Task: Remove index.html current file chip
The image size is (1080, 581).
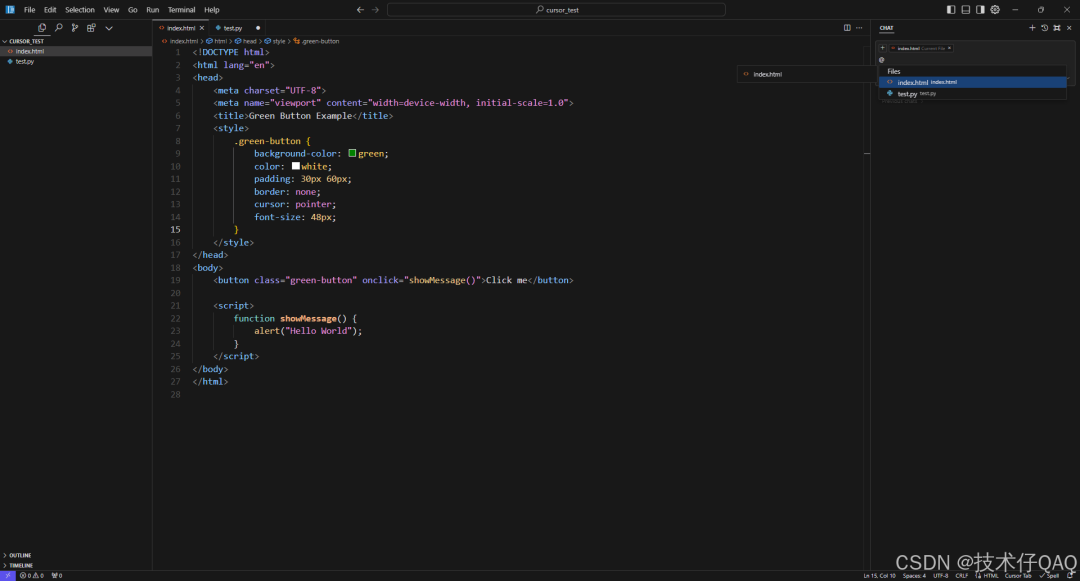Action: (x=949, y=48)
